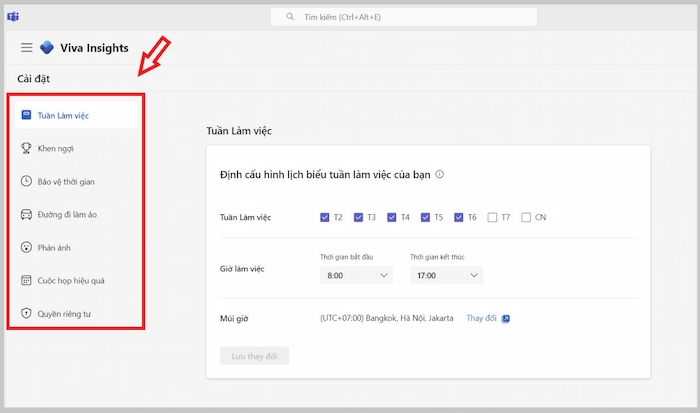
Task: Click the Cuộc họp hiệu quả calendar icon
Action: coord(26,280)
